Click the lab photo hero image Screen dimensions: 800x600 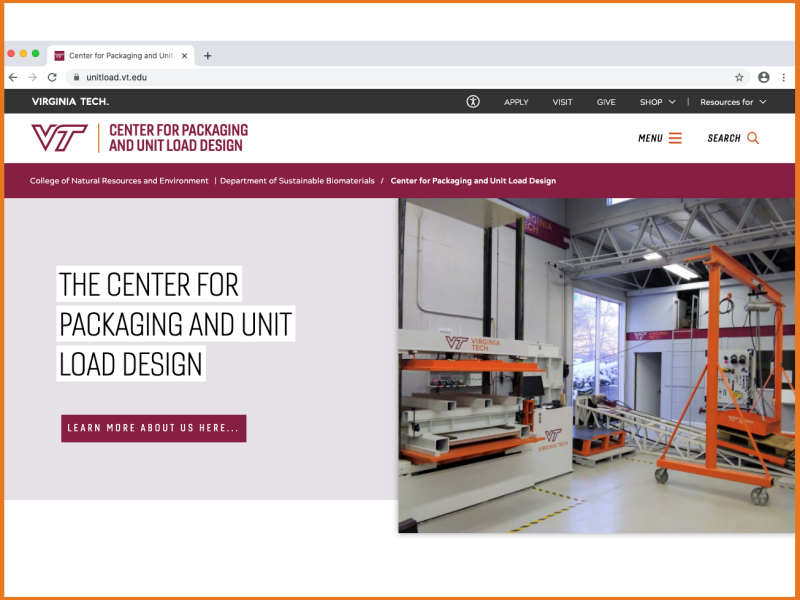click(x=596, y=365)
